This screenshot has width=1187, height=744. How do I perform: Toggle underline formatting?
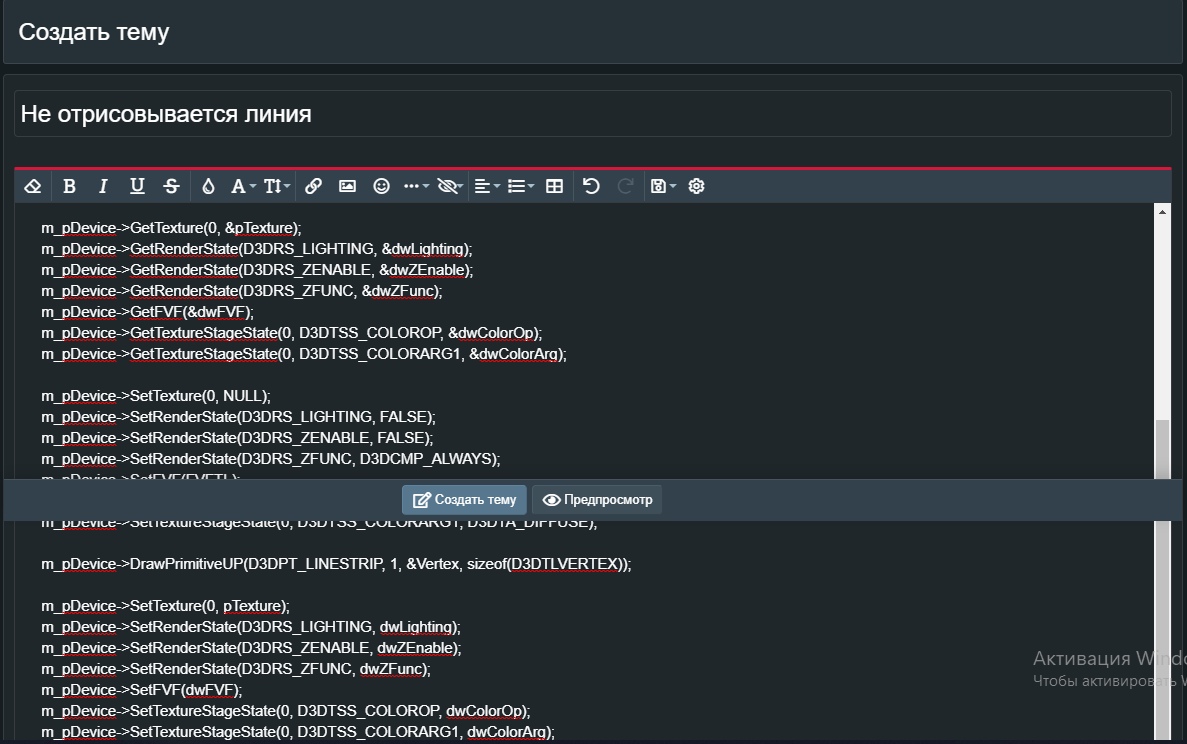click(137, 186)
